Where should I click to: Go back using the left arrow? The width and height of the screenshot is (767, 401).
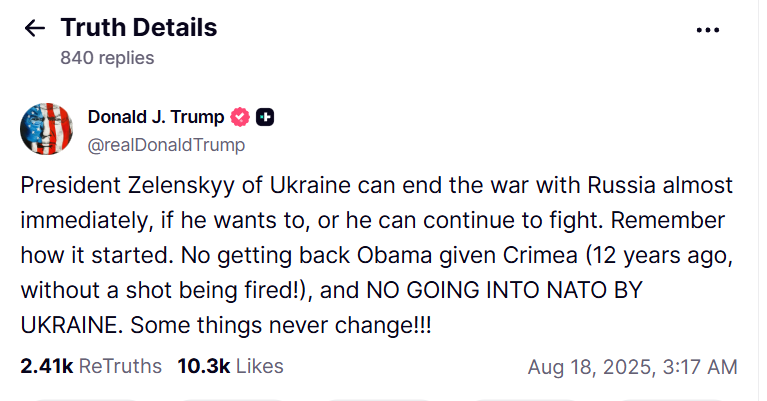click(x=35, y=28)
